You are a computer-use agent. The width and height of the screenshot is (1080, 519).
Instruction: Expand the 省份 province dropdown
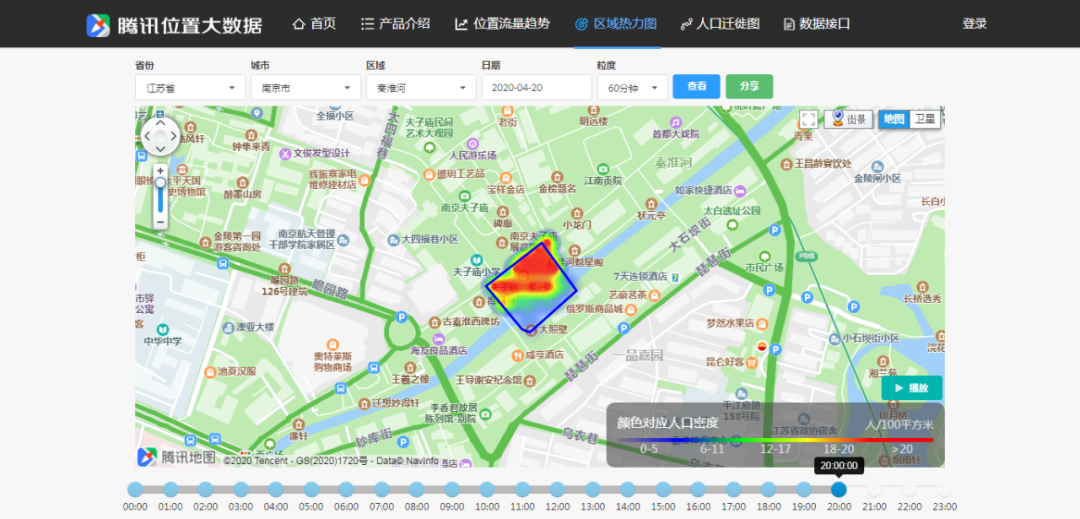pyautogui.click(x=189, y=88)
